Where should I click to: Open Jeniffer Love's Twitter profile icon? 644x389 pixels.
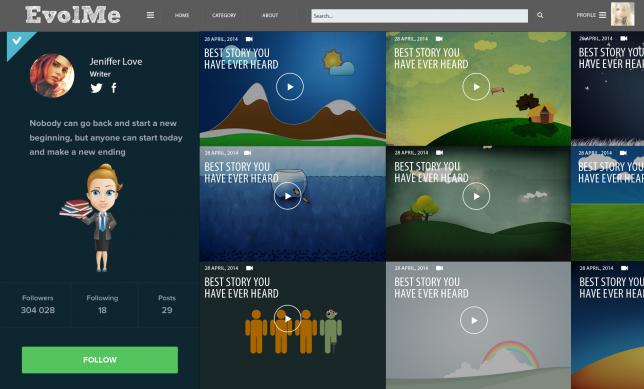[97, 88]
